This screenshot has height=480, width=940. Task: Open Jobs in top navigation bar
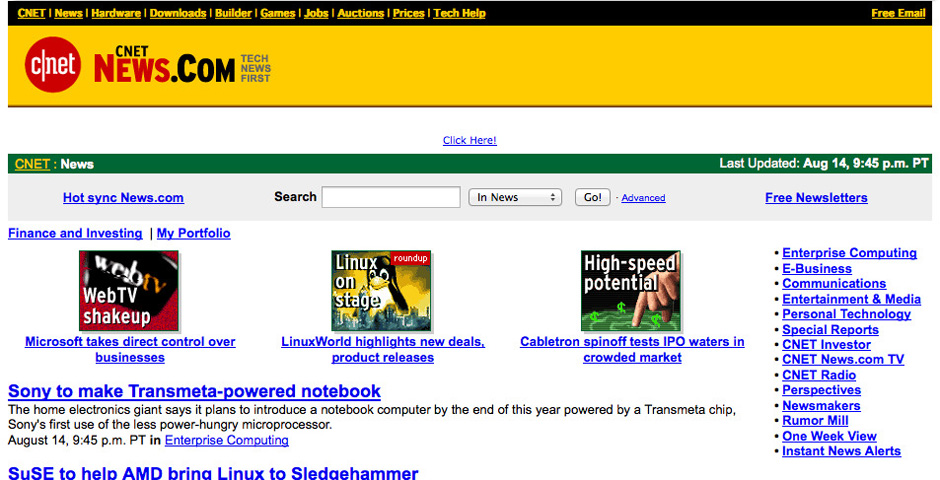coord(316,13)
